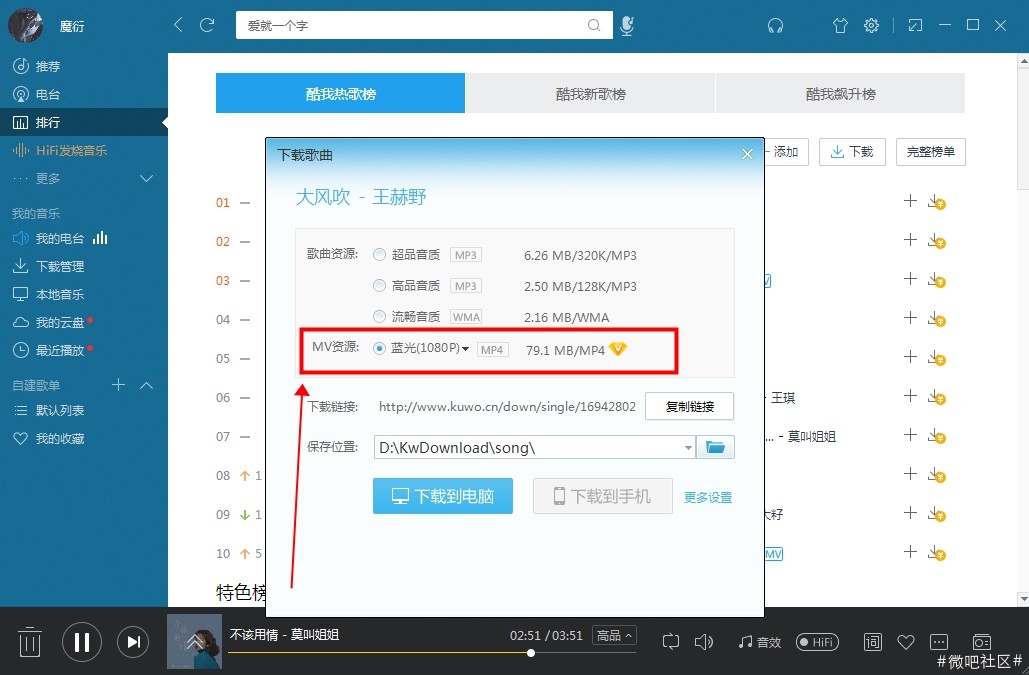Close the 下载歌曲 dialog

pos(747,154)
